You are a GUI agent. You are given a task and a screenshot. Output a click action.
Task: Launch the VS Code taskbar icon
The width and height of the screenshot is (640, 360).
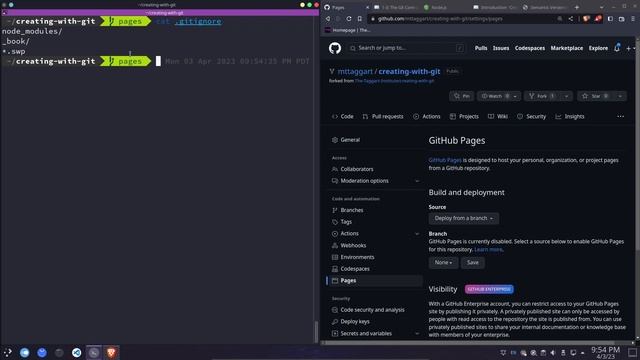pos(76,353)
